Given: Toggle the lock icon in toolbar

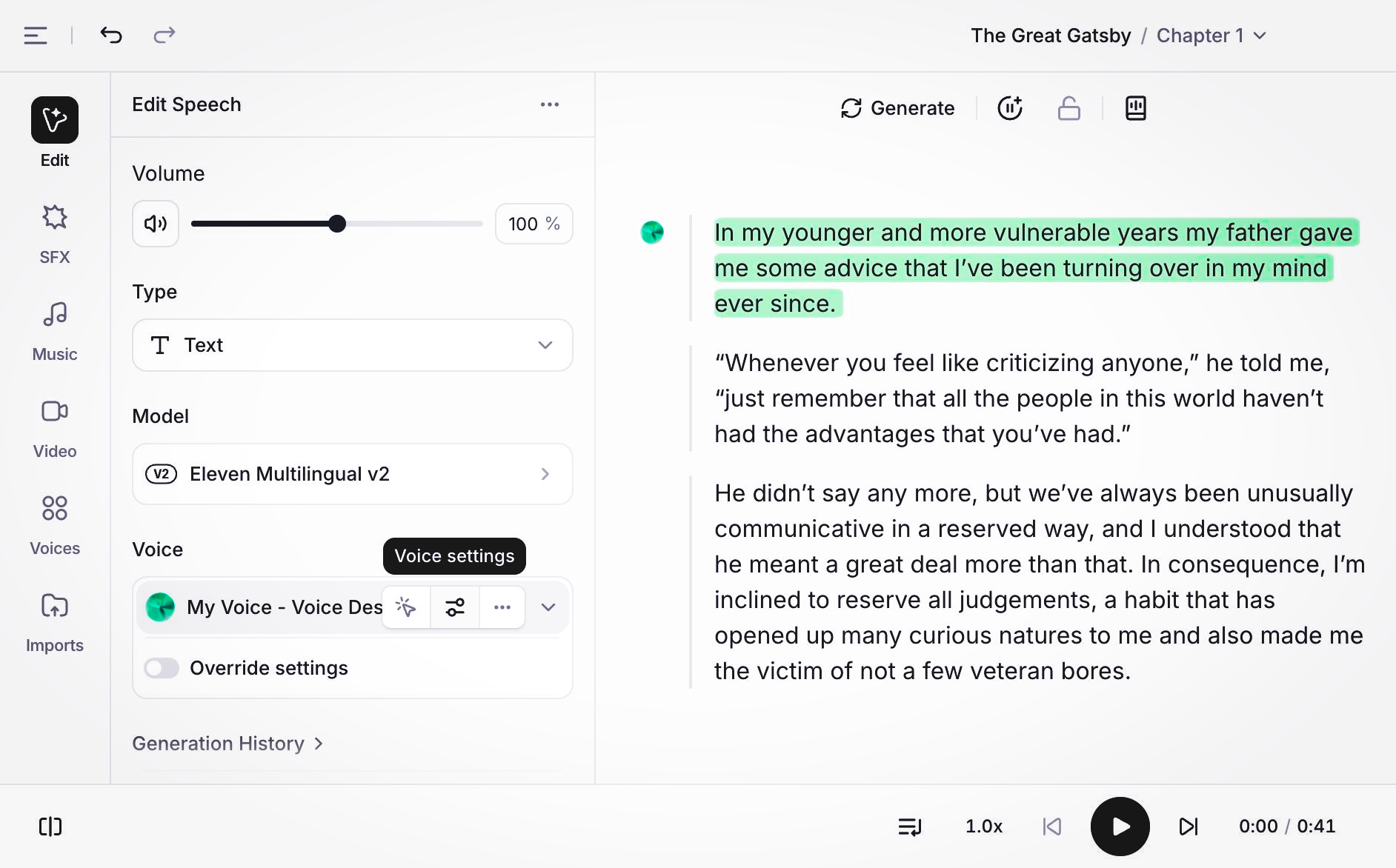Looking at the screenshot, I should [x=1068, y=108].
